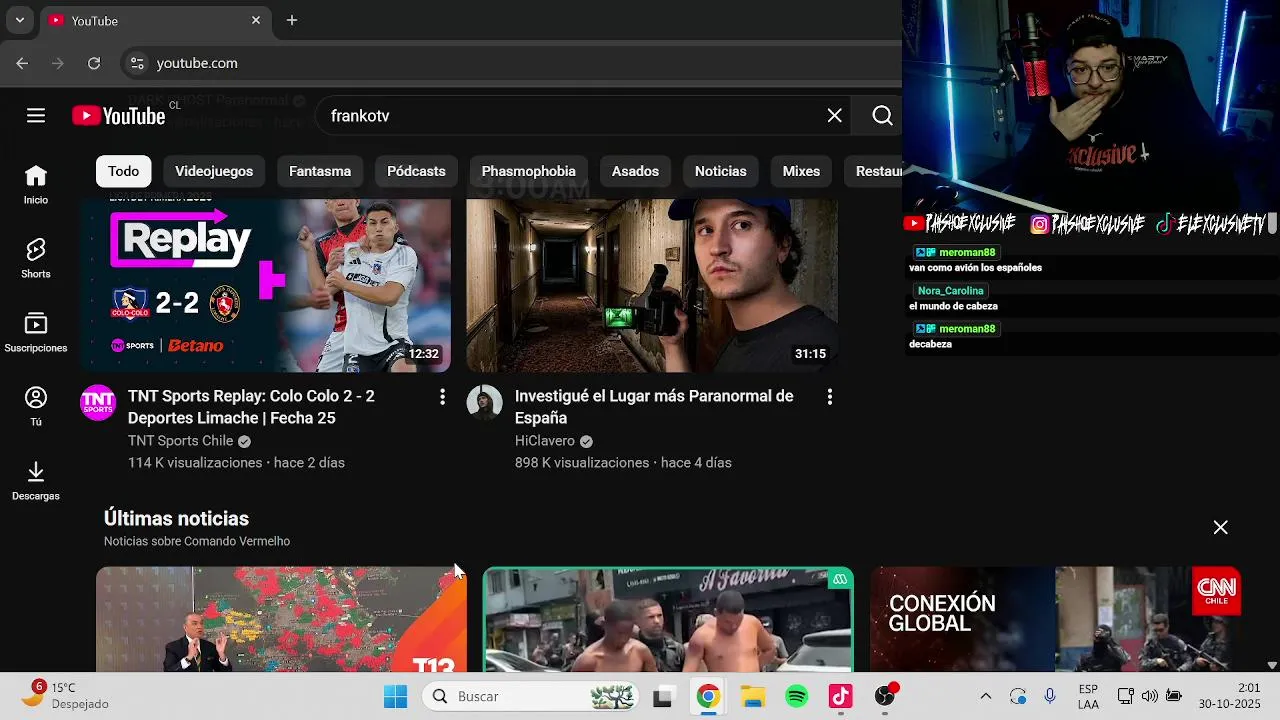The height and width of the screenshot is (720, 1280).
Task: Click the taskbar Buscar search box
Action: 531,696
